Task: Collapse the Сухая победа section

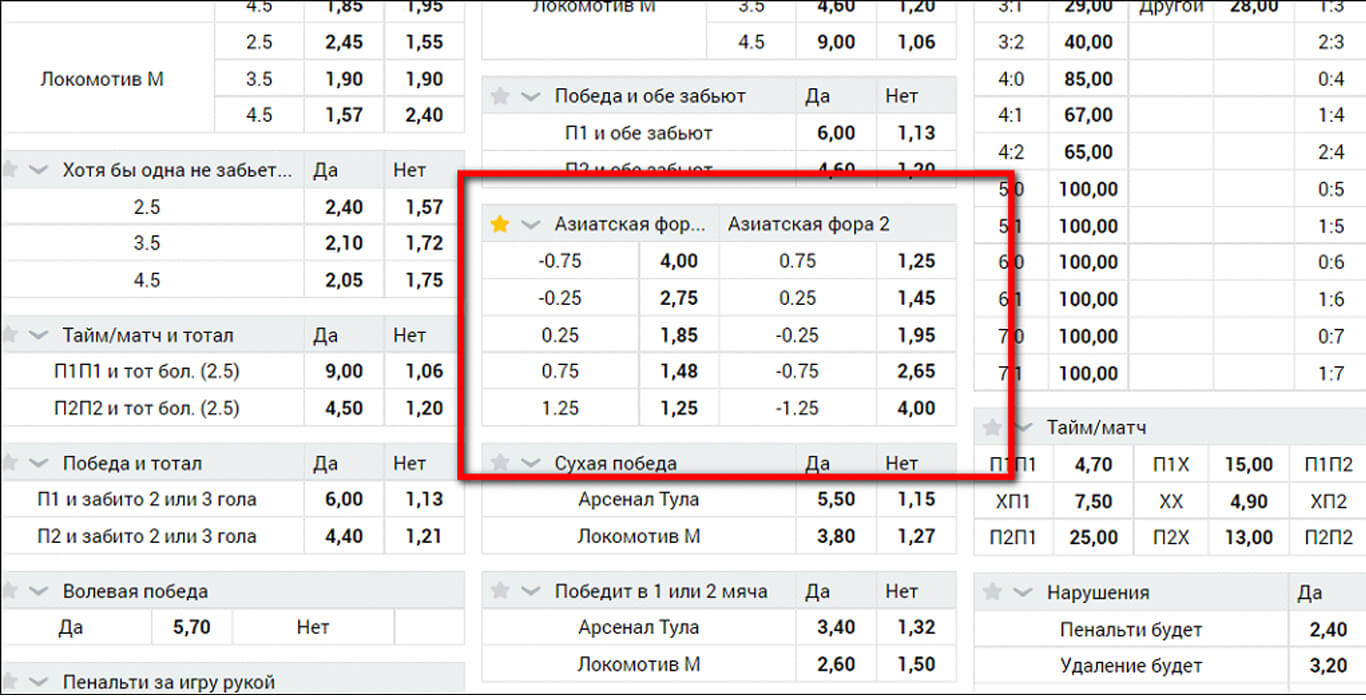Action: [531, 463]
